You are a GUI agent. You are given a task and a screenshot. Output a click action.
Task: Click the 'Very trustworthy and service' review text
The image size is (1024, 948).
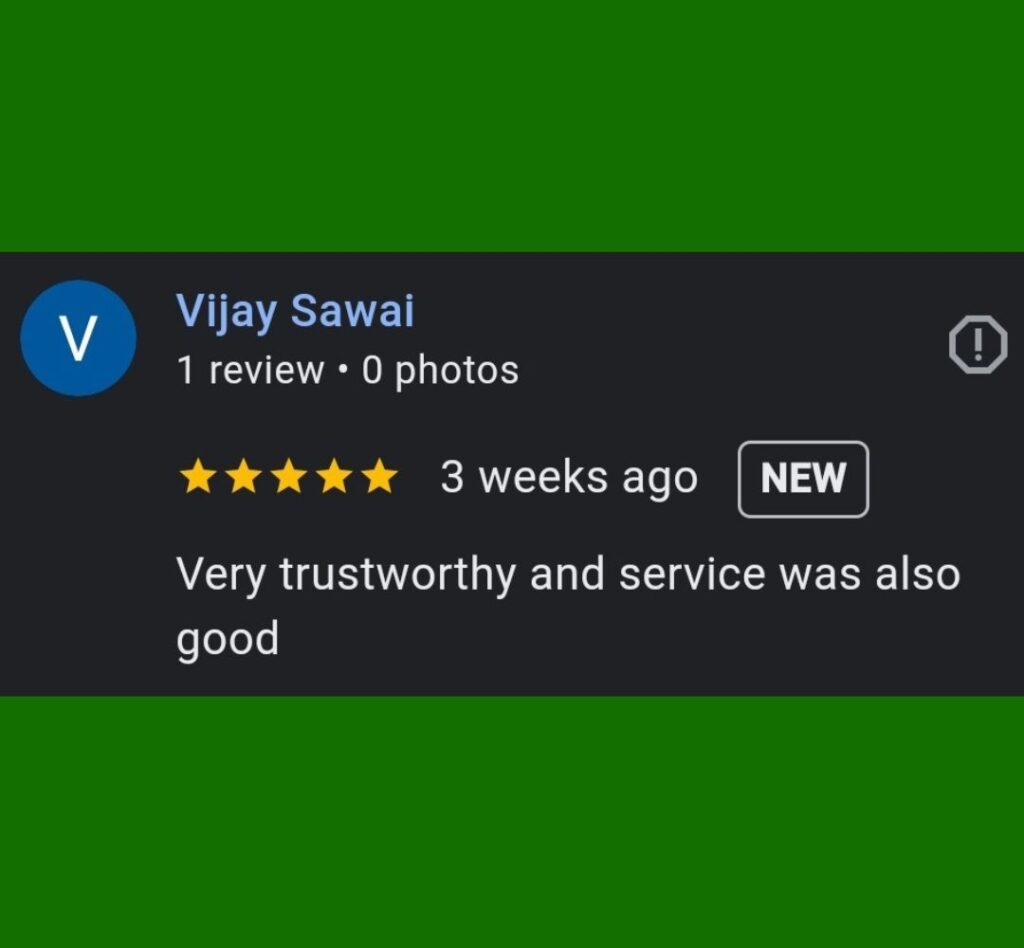[470, 575]
